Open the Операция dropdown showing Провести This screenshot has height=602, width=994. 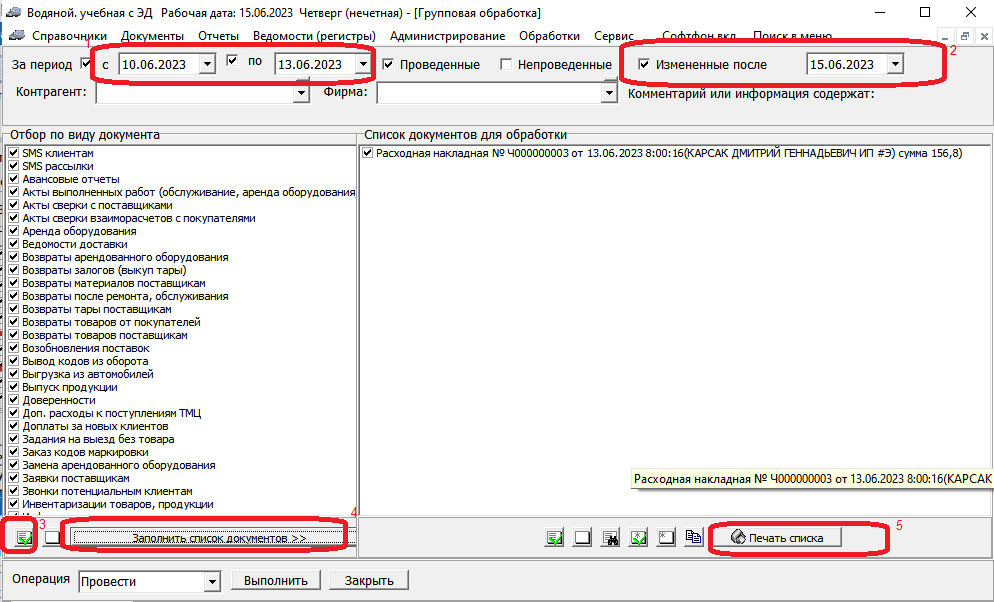pyautogui.click(x=211, y=581)
